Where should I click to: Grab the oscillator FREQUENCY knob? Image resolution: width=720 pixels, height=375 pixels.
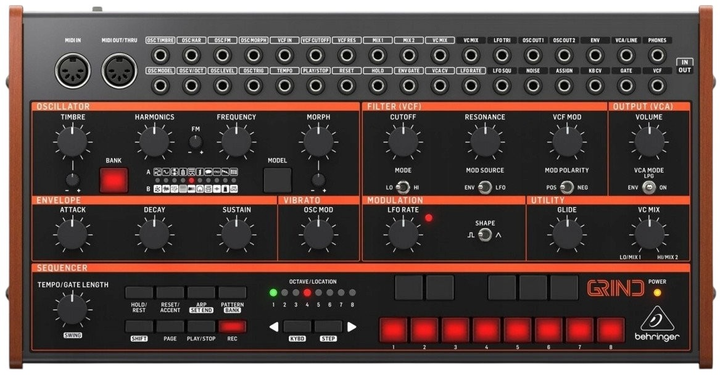click(x=236, y=141)
